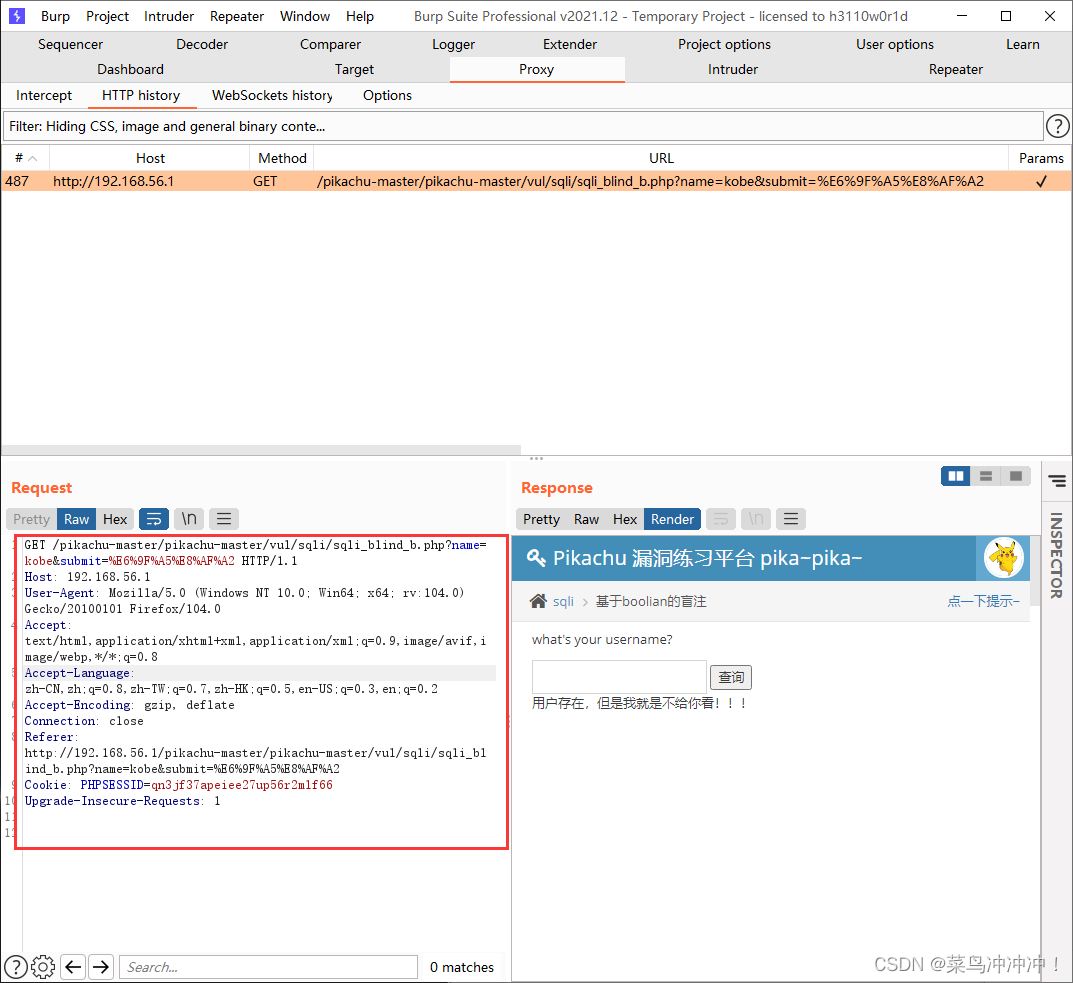This screenshot has width=1073, height=983.
Task: Switch to the Target tab
Action: coord(354,69)
